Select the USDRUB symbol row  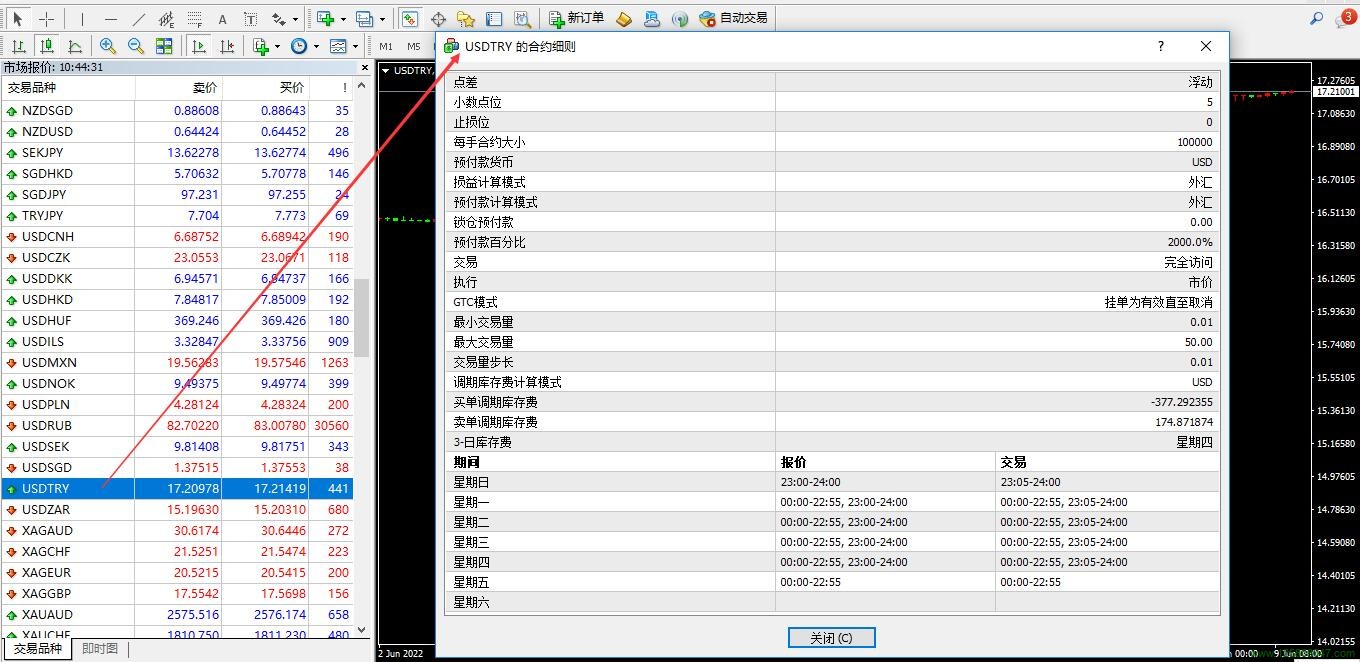tap(177, 426)
